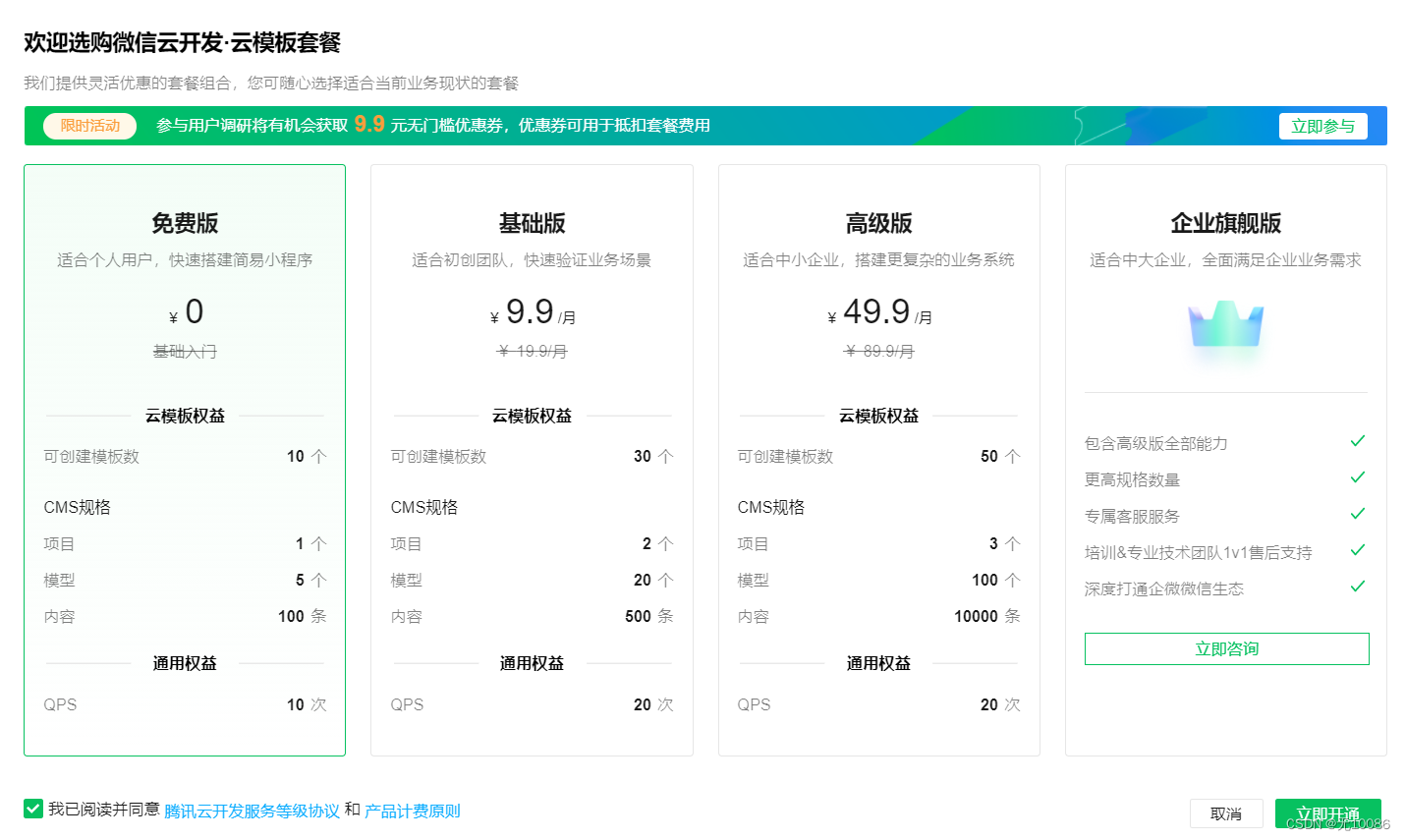This screenshot has width=1405, height=840.
Task: Click 内容 value 500 条 in 基础版
Action: point(649,616)
